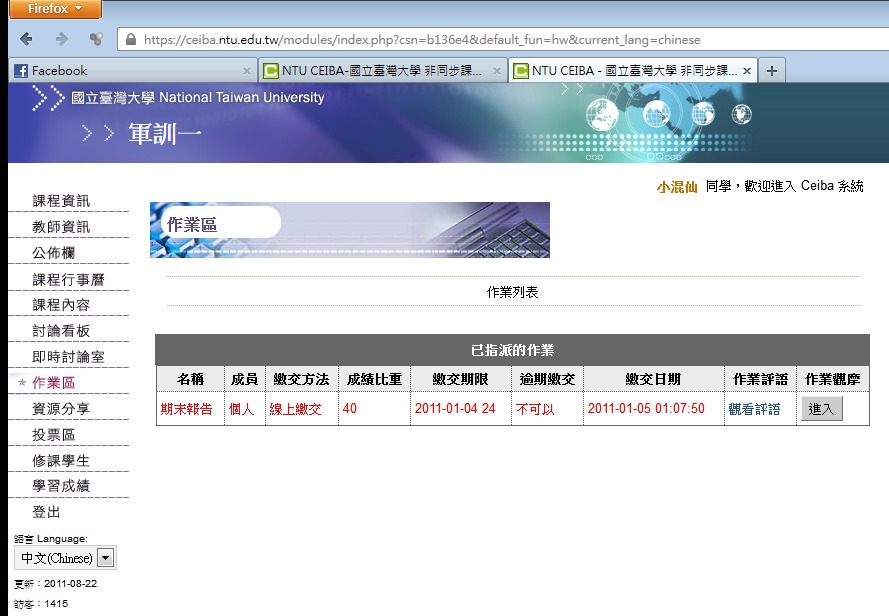Click 登出 to log out

pyautogui.click(x=46, y=512)
